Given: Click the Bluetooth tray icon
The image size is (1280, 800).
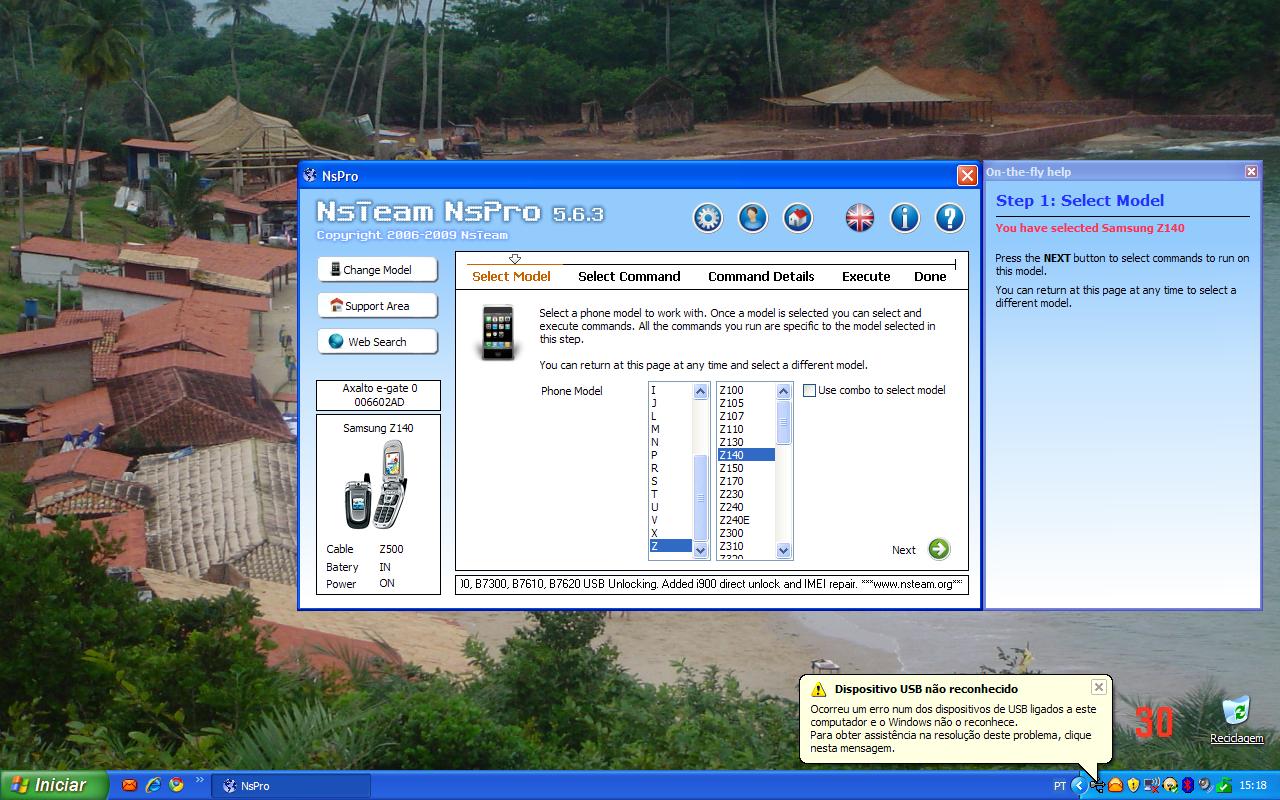Looking at the screenshot, I should point(1188,786).
